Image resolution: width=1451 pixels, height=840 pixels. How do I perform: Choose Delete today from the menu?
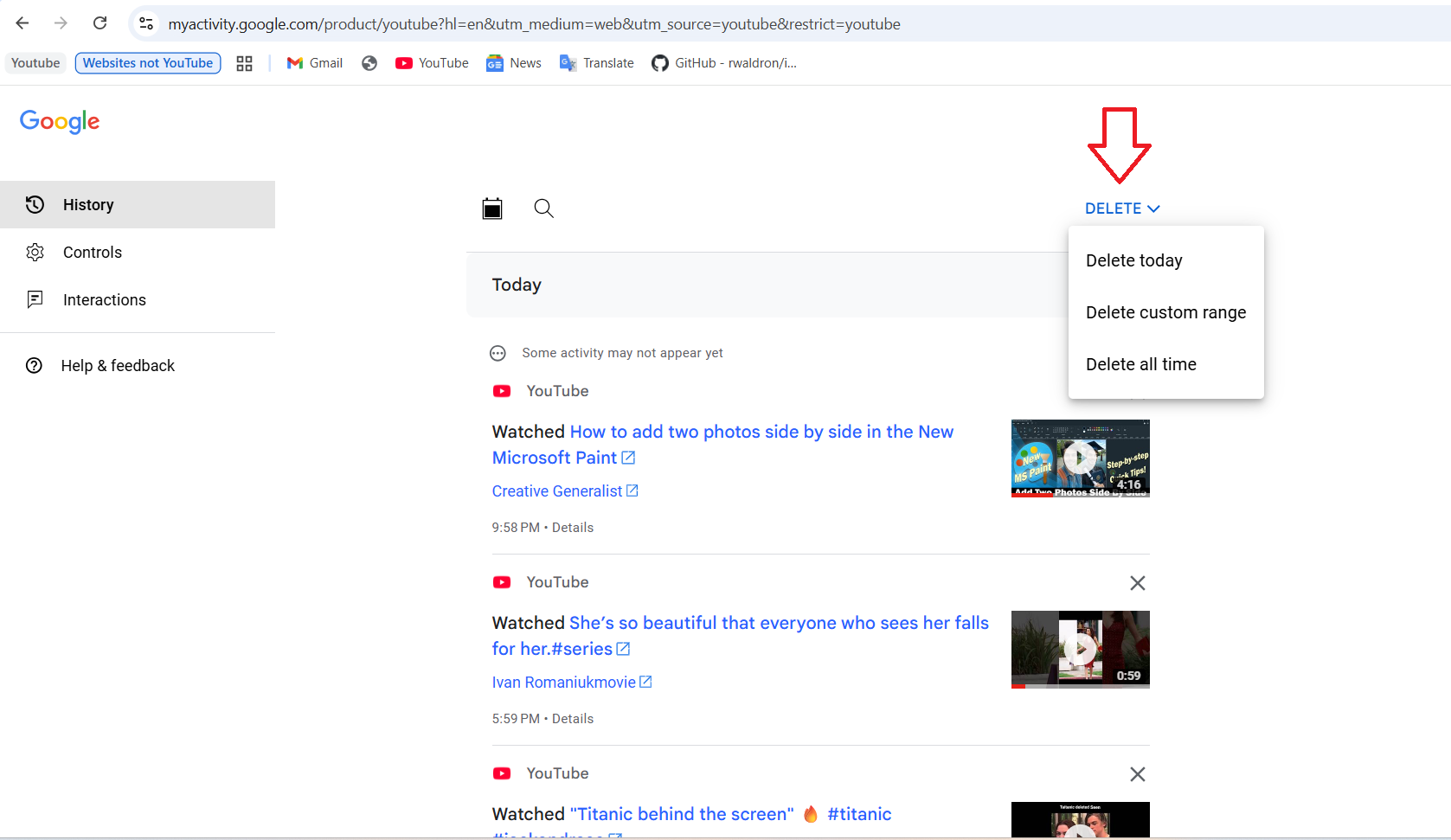click(1133, 260)
